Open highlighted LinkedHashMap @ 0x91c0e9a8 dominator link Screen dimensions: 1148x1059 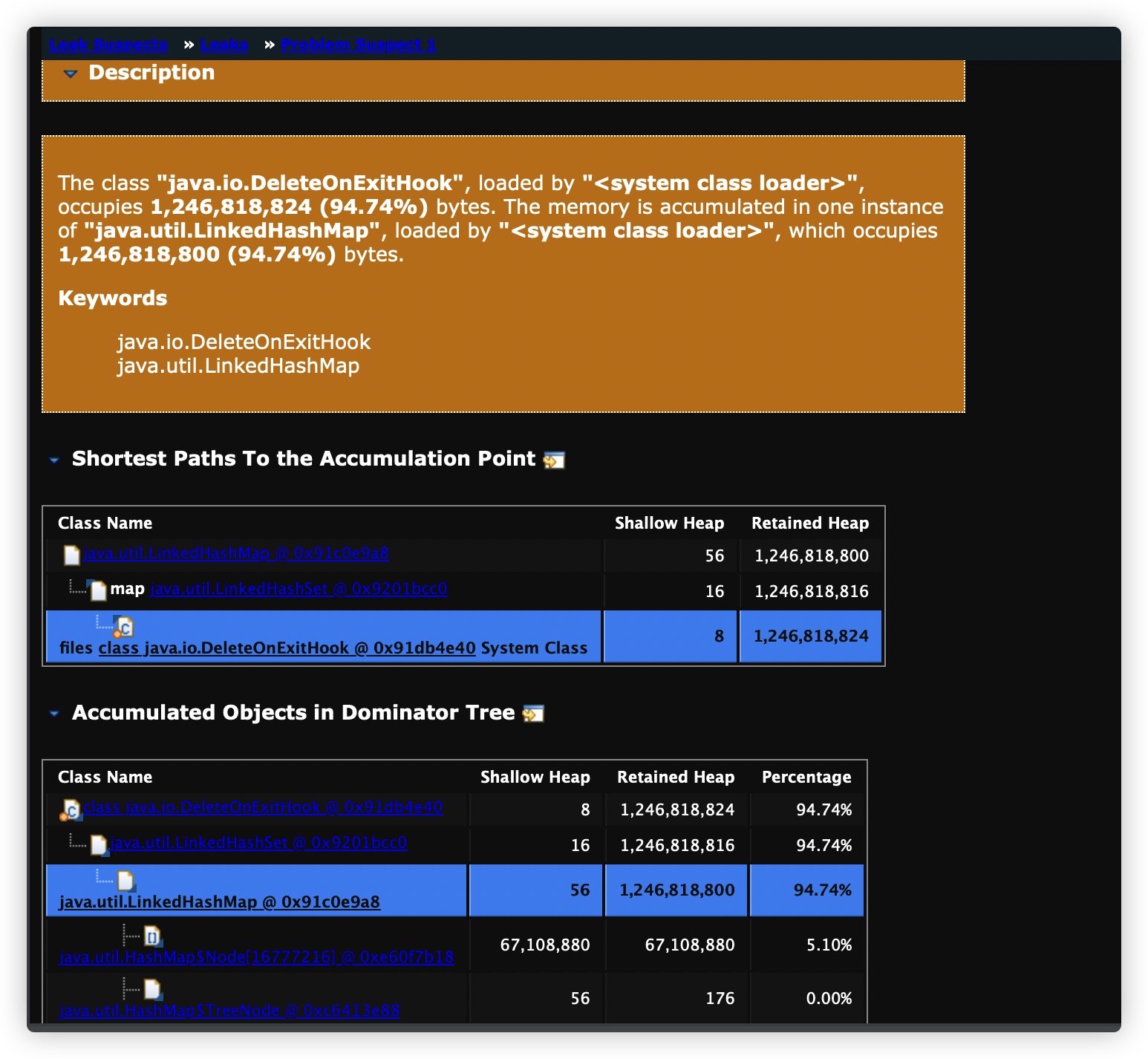click(220, 902)
